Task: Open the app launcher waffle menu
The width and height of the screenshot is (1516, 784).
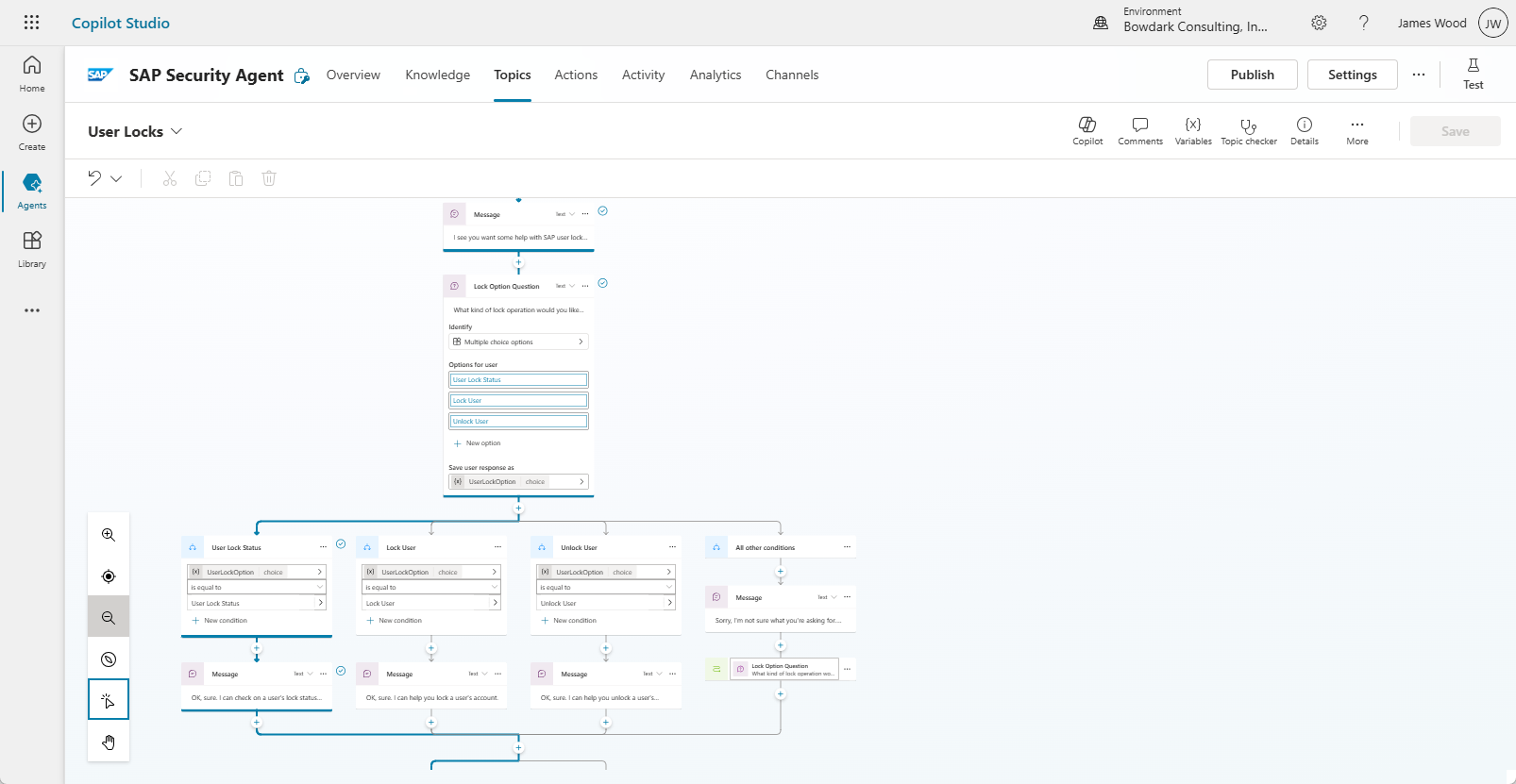Action: pyautogui.click(x=31, y=23)
